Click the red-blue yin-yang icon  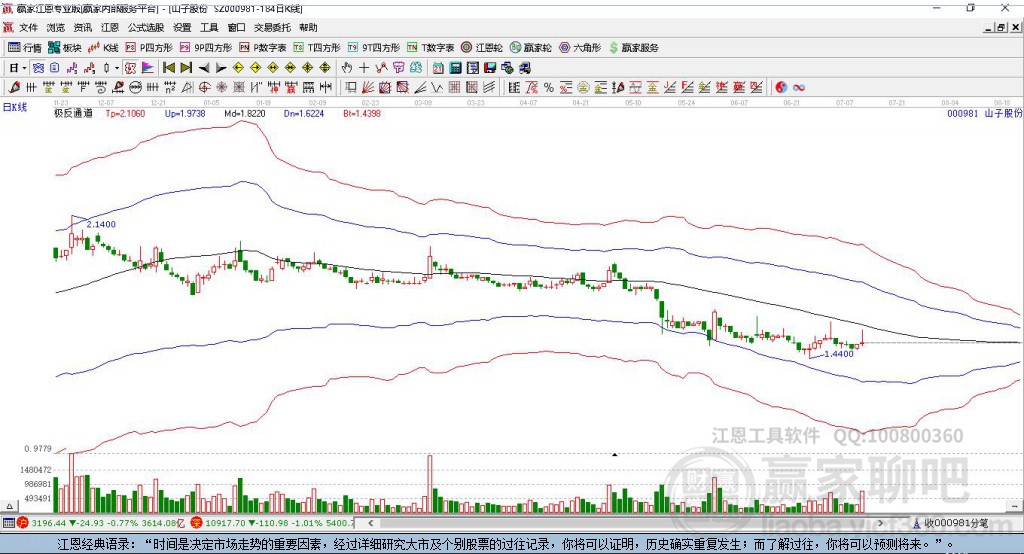coord(781,88)
